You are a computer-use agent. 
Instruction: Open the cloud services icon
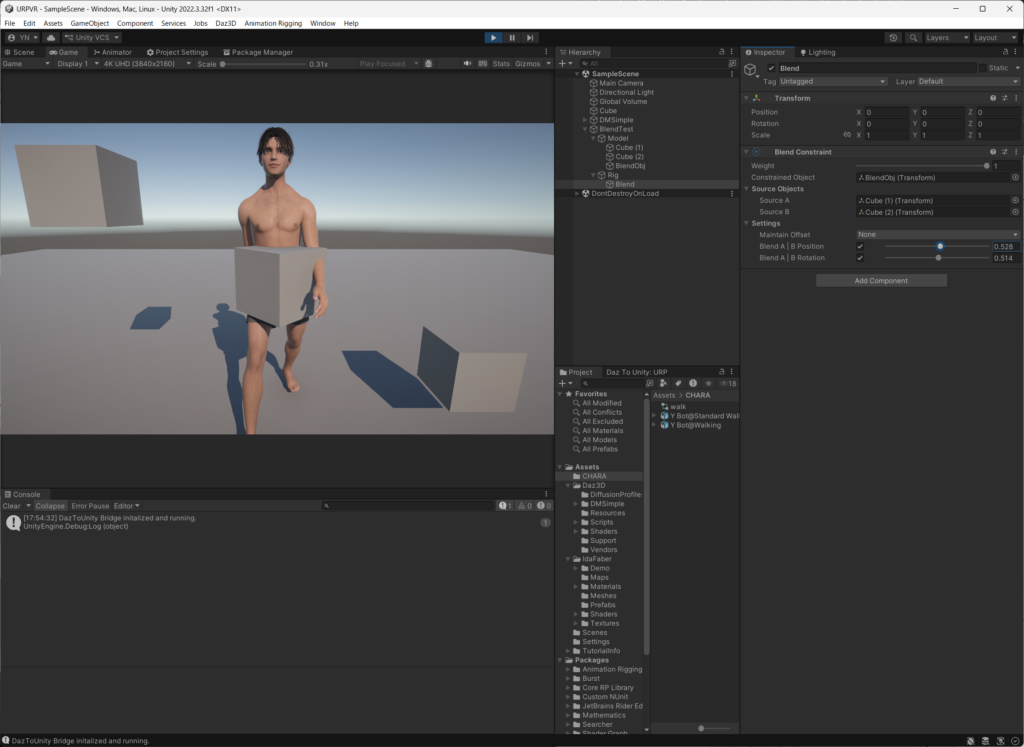(x=50, y=37)
